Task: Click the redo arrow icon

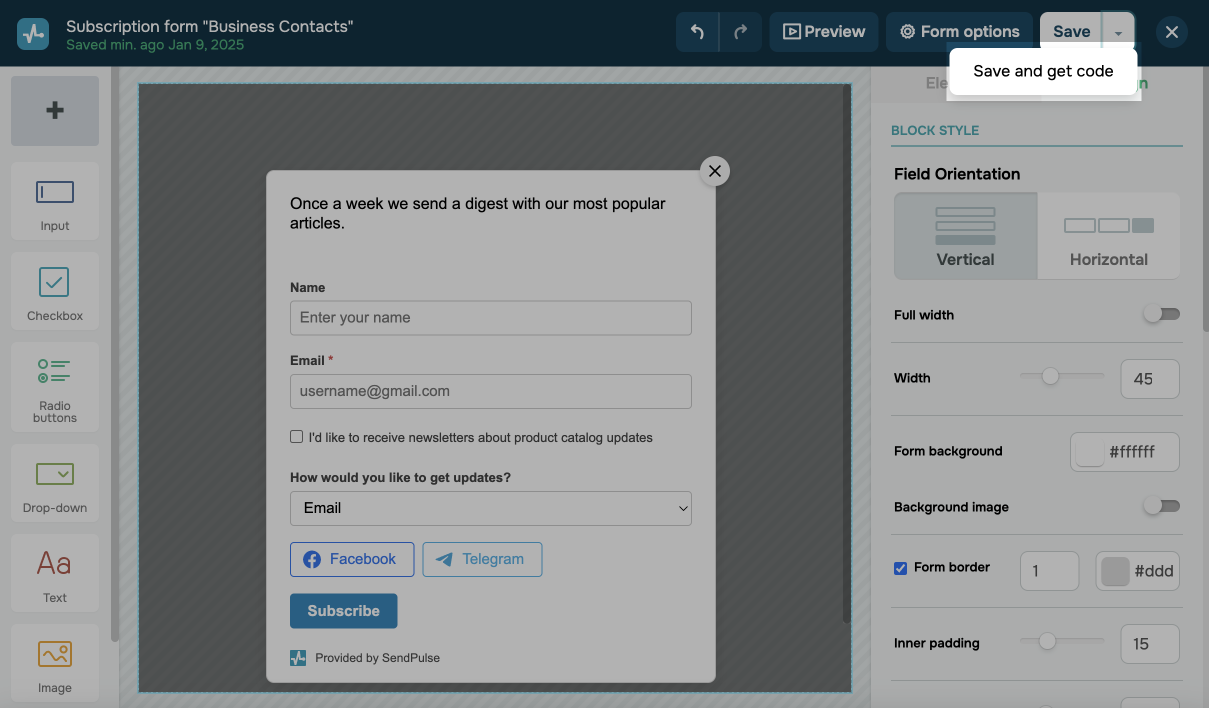Action: (740, 32)
